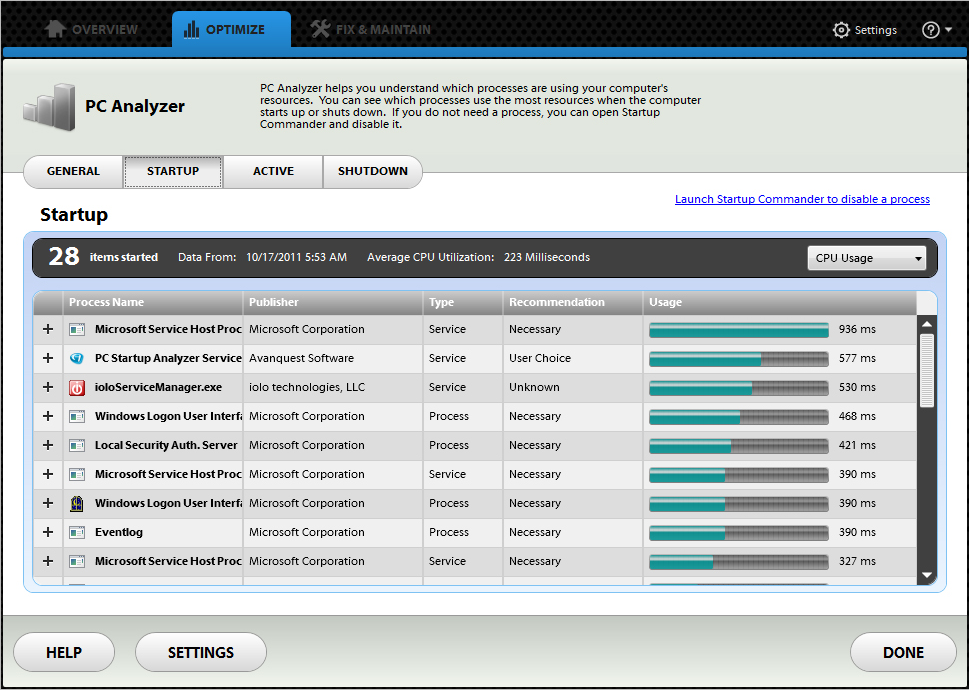Switch to the Active tab
Image resolution: width=969 pixels, height=690 pixels.
[273, 171]
